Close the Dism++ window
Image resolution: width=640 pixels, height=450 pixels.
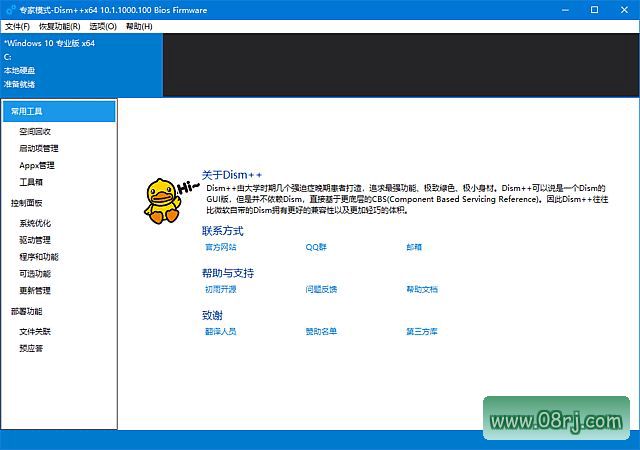624,10
